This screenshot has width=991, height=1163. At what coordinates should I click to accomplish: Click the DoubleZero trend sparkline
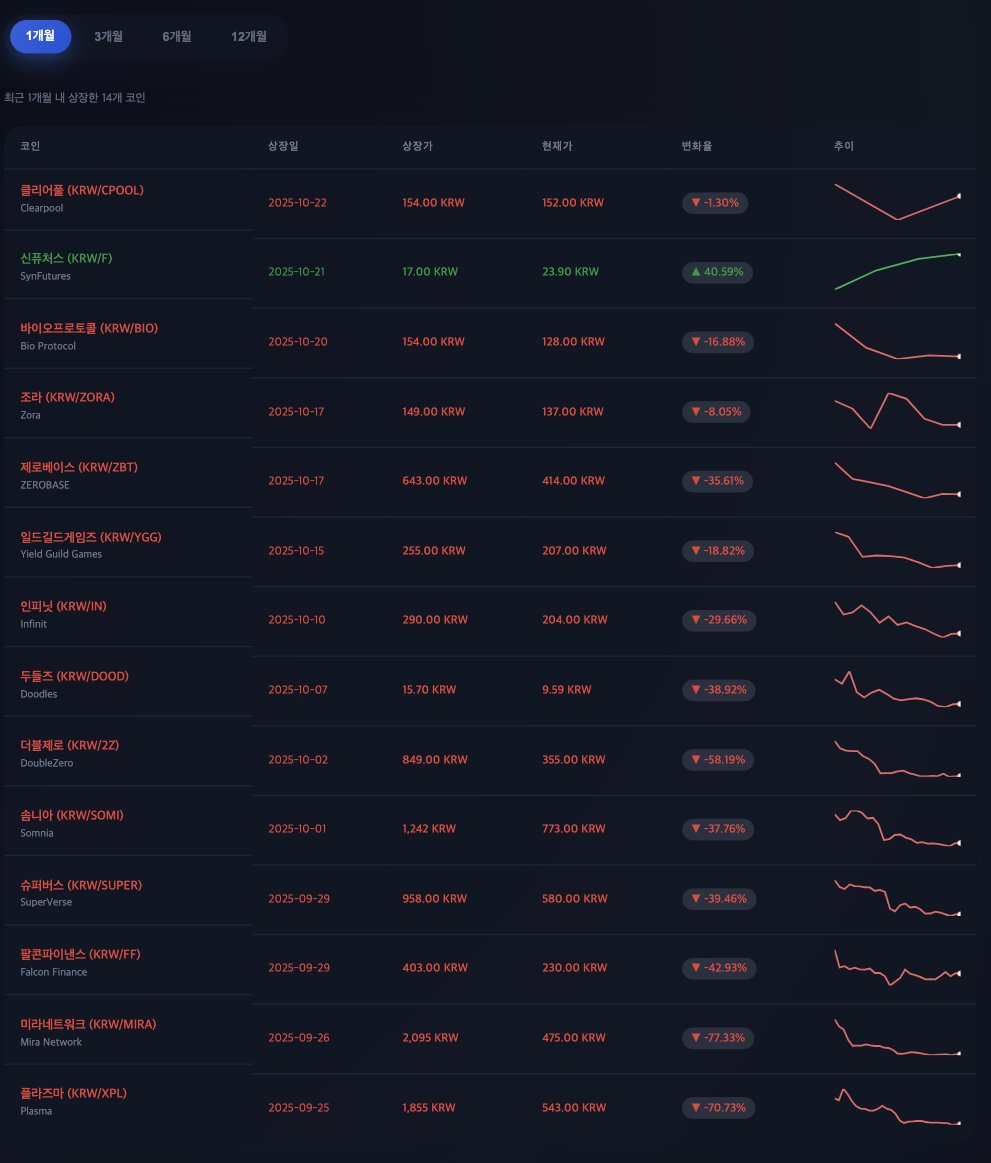click(x=898, y=759)
